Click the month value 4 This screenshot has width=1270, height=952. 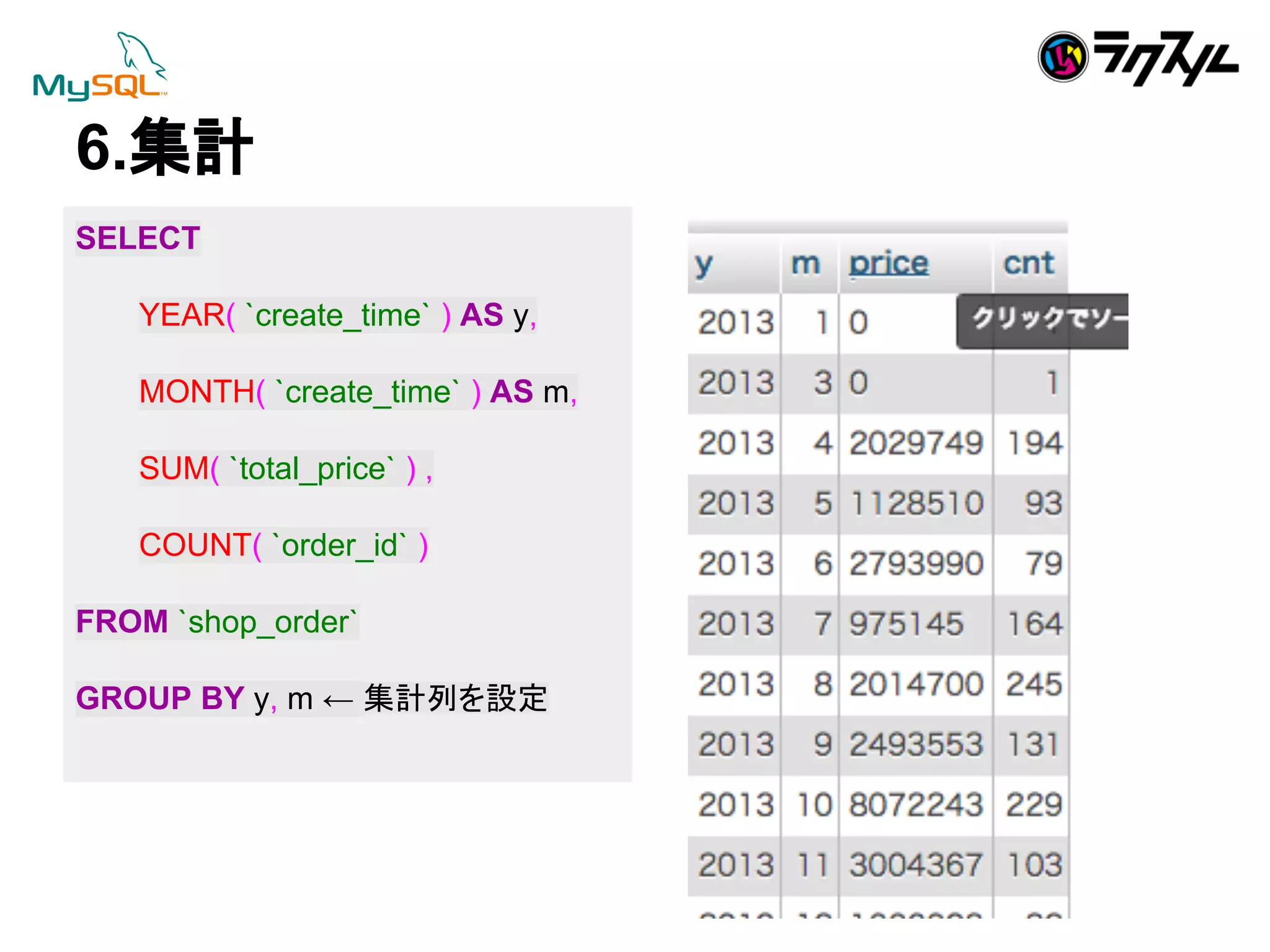[x=823, y=443]
